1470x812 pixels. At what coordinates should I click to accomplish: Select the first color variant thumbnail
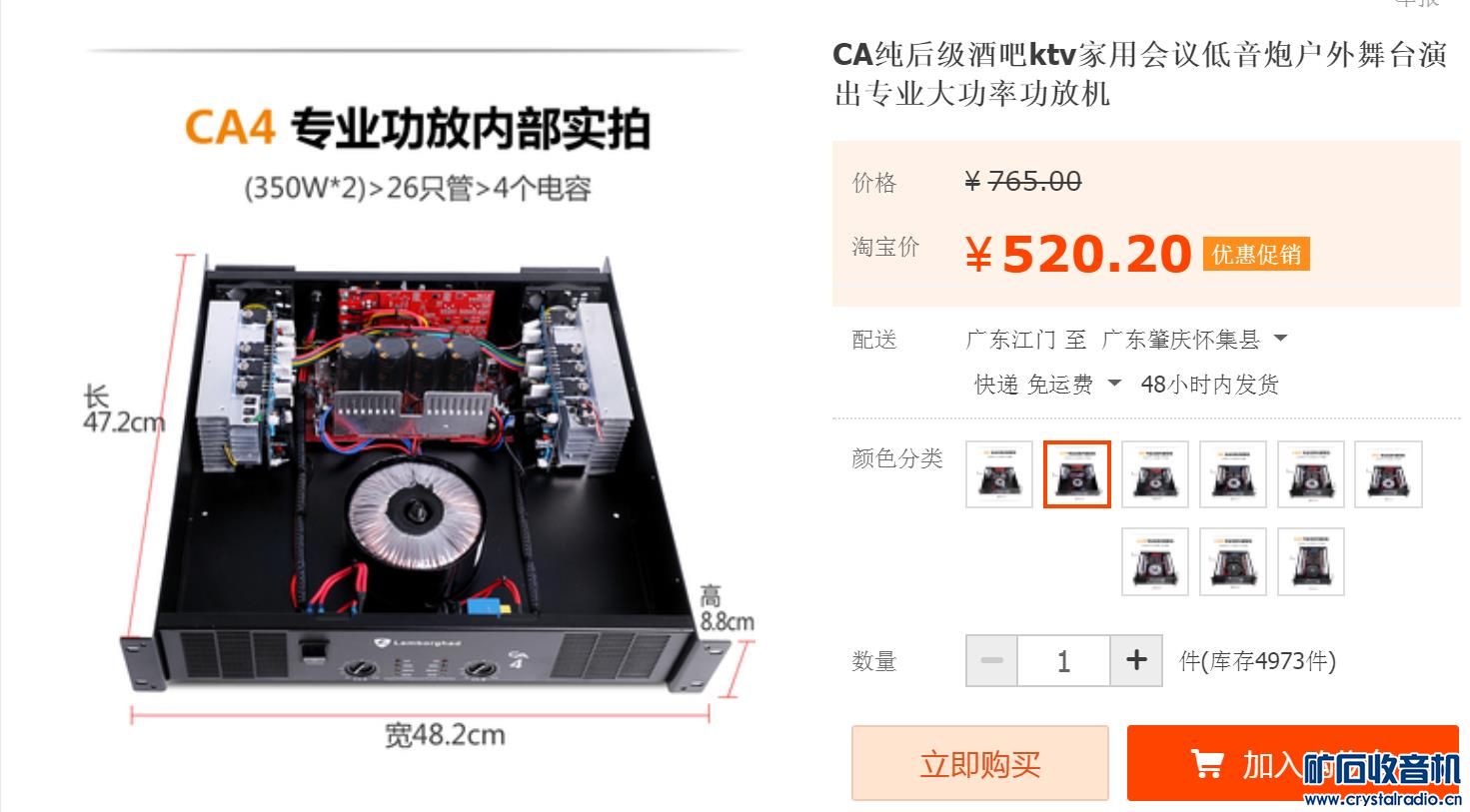(999, 474)
